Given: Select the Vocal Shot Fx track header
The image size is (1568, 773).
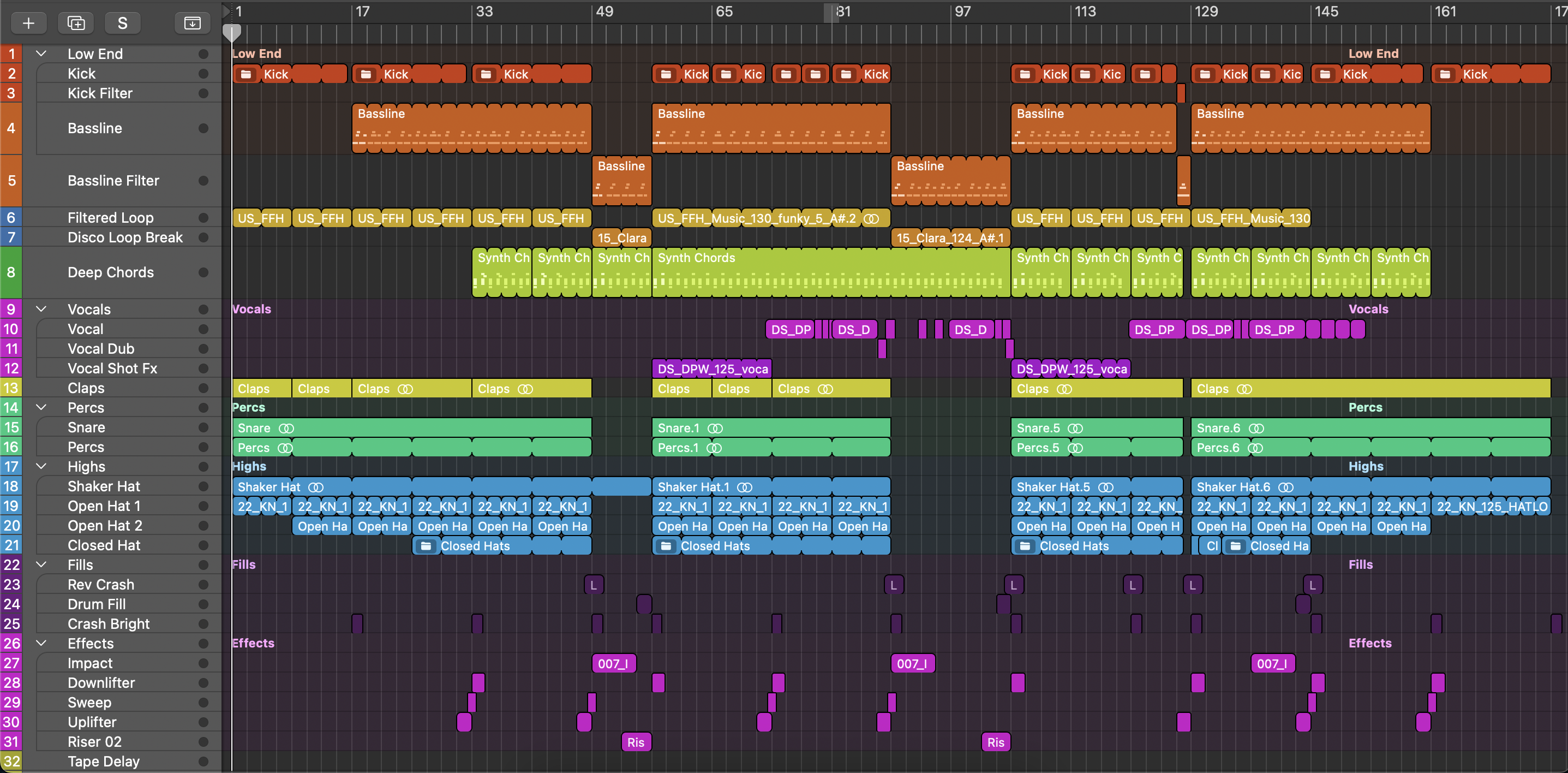Looking at the screenshot, I should [x=112, y=368].
